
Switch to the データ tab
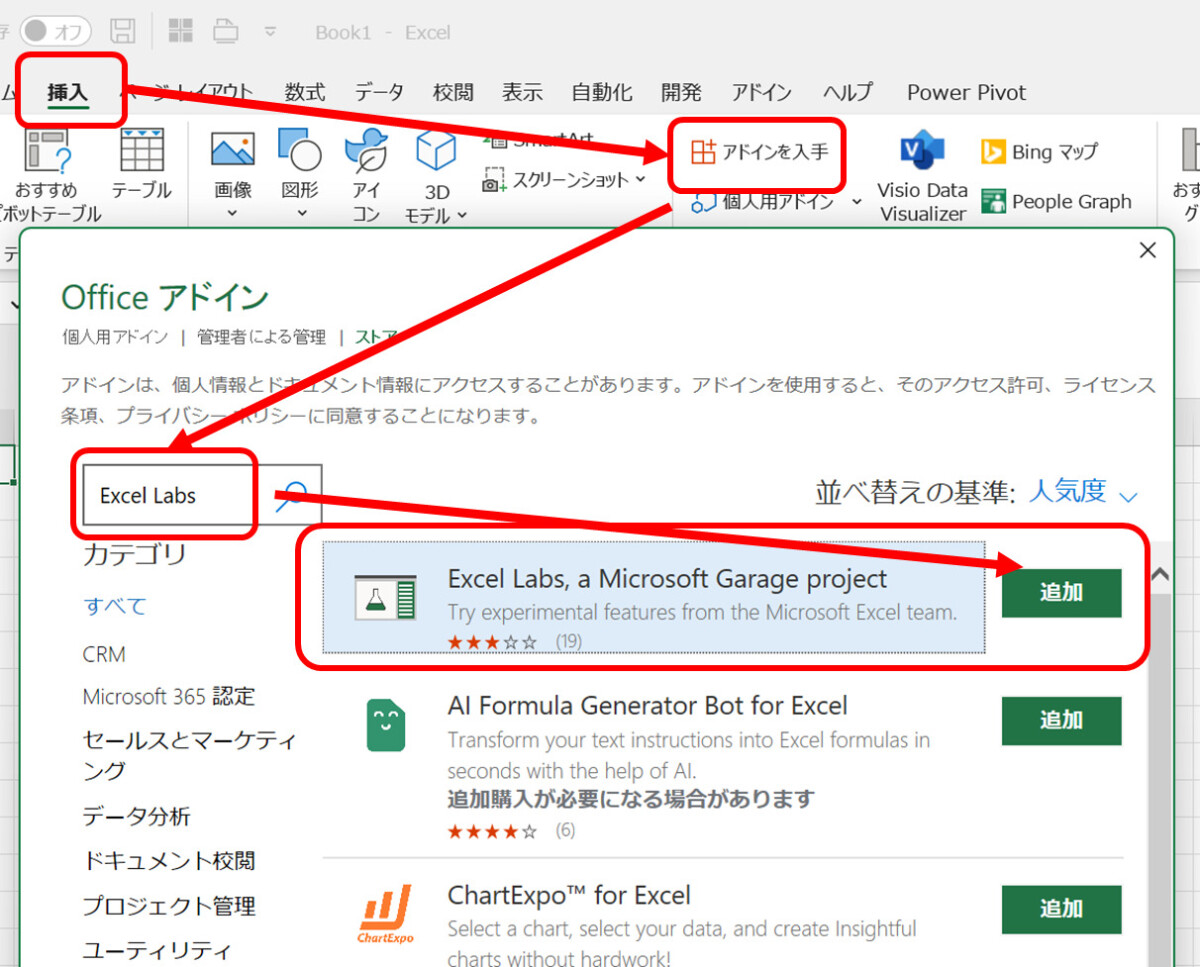(379, 92)
